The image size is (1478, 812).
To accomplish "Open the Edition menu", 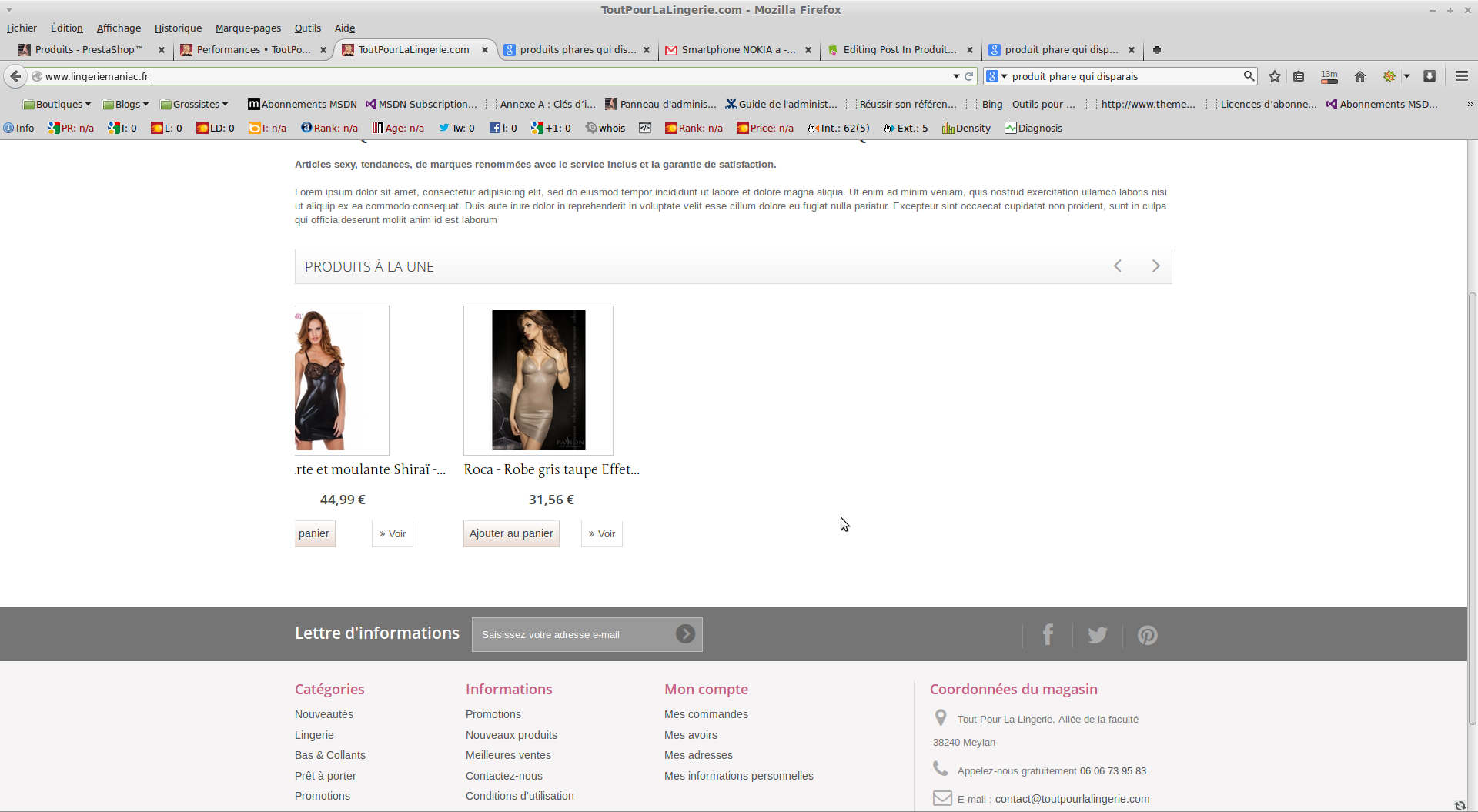I will [x=67, y=28].
